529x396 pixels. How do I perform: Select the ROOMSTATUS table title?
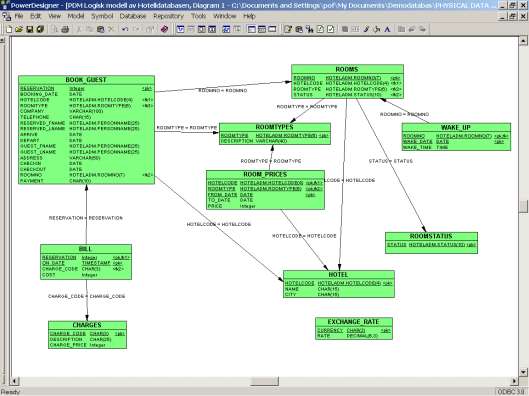click(x=431, y=236)
